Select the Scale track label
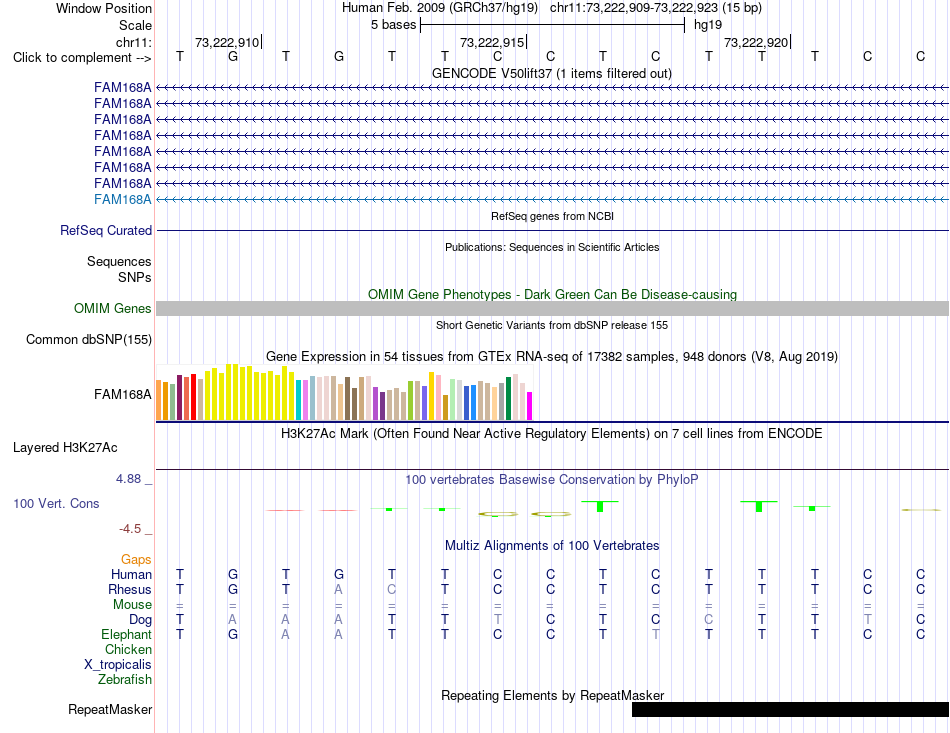The width and height of the screenshot is (950, 733). (x=135, y=25)
